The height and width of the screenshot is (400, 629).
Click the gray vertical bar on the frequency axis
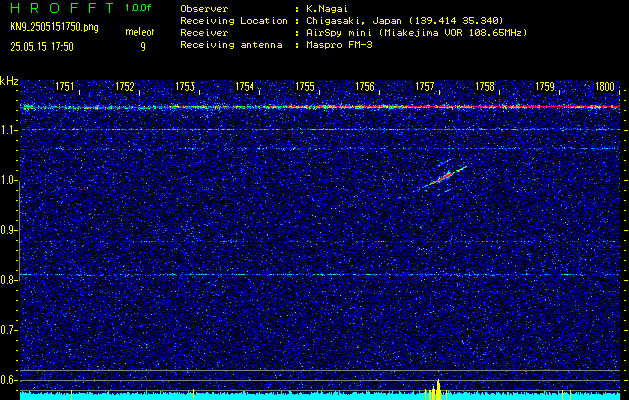point(20,231)
